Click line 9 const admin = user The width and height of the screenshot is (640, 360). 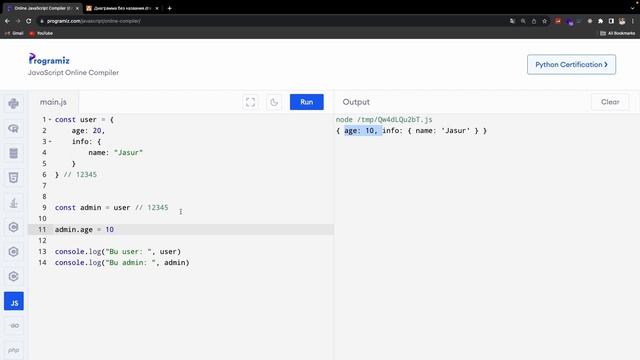click(111, 207)
